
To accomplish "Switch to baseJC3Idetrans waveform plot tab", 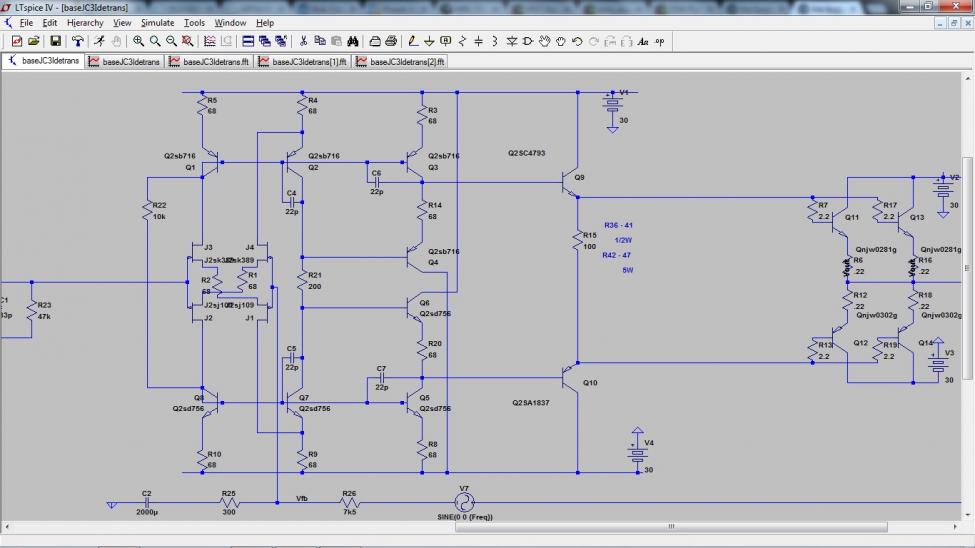I will click(124, 62).
